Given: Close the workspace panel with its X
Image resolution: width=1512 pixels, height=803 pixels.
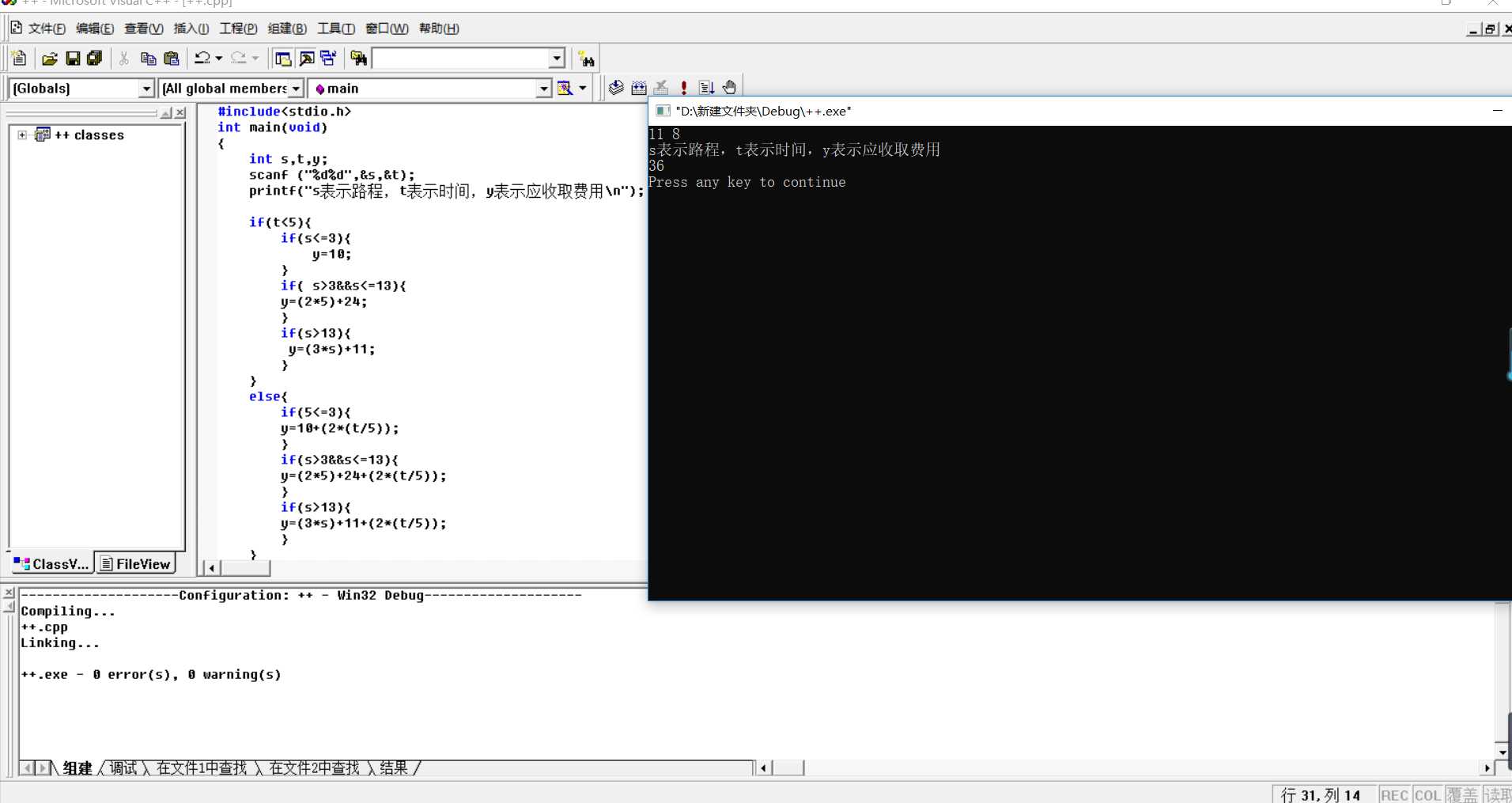Looking at the screenshot, I should [180, 113].
